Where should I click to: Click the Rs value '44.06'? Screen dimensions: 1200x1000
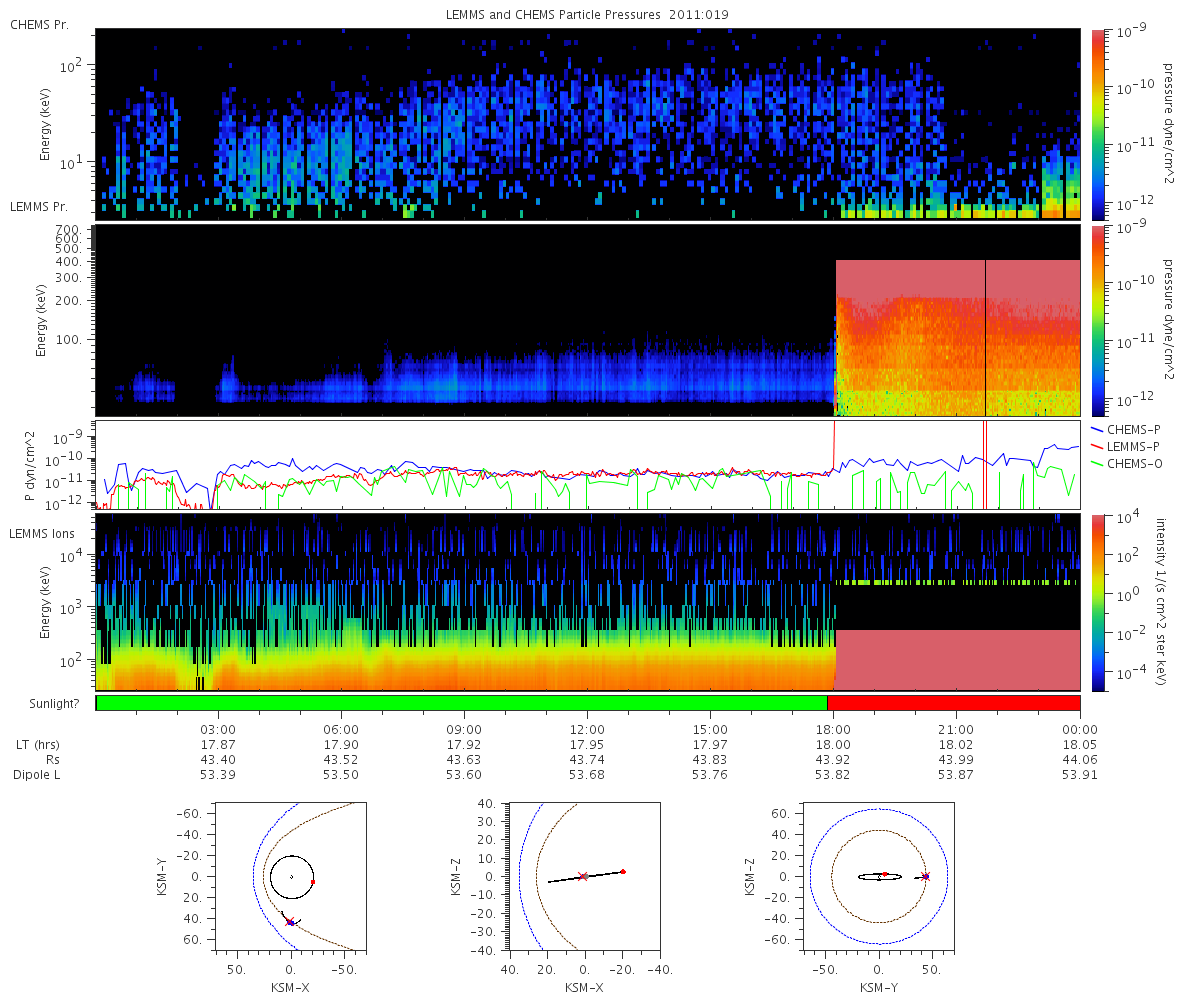[1080, 760]
